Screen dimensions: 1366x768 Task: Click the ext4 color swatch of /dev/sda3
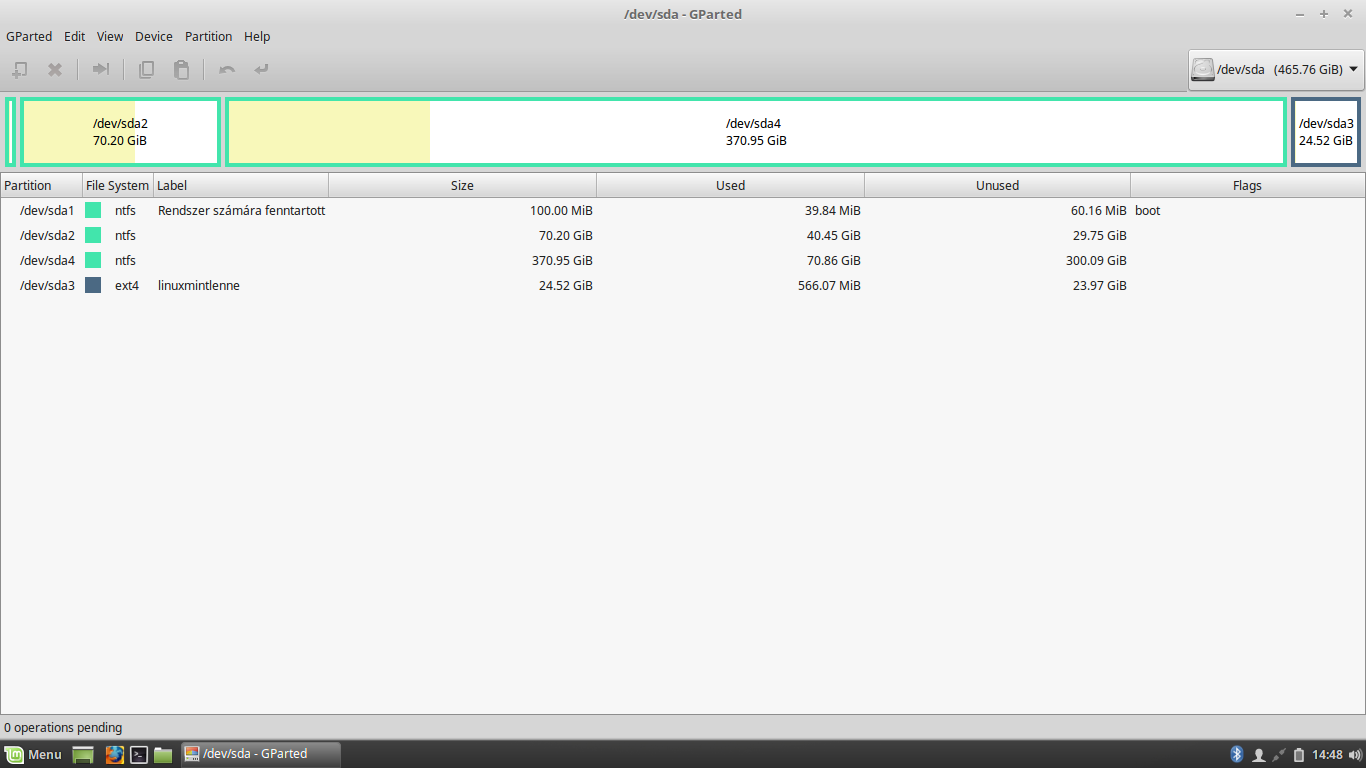pos(93,286)
